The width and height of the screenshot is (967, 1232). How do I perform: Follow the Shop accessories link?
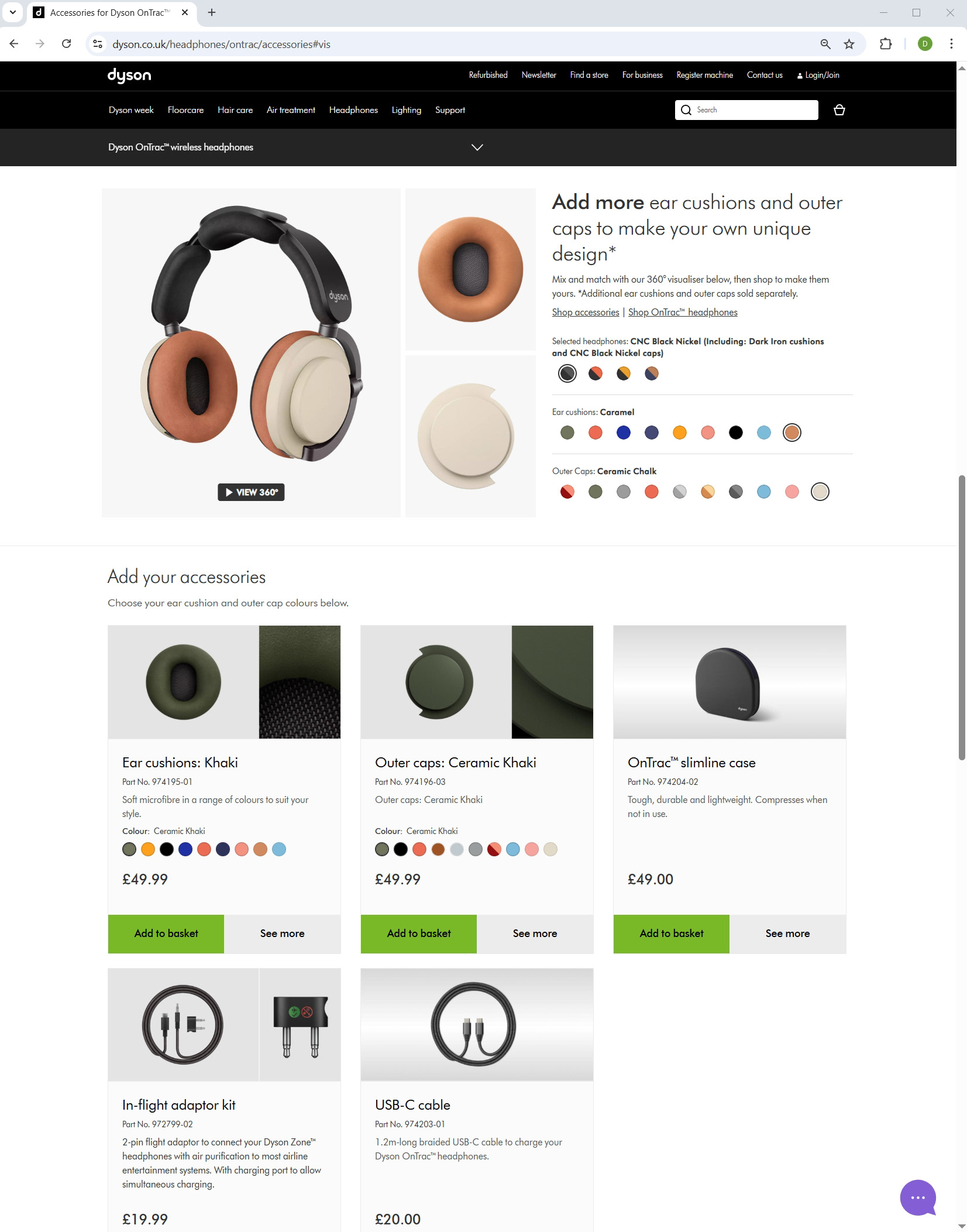pyautogui.click(x=586, y=312)
